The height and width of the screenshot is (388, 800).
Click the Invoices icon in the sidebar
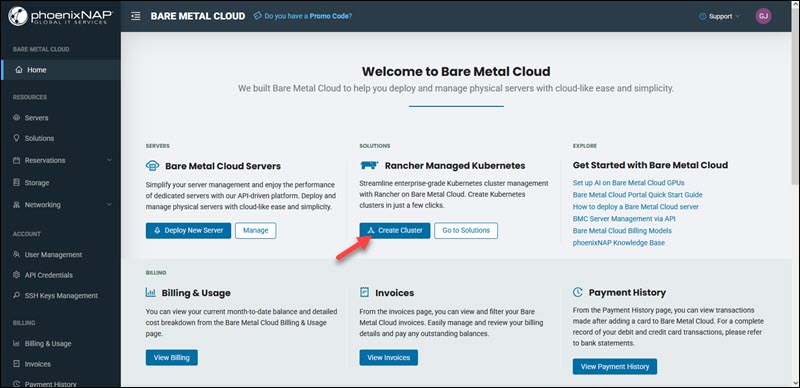(16, 364)
